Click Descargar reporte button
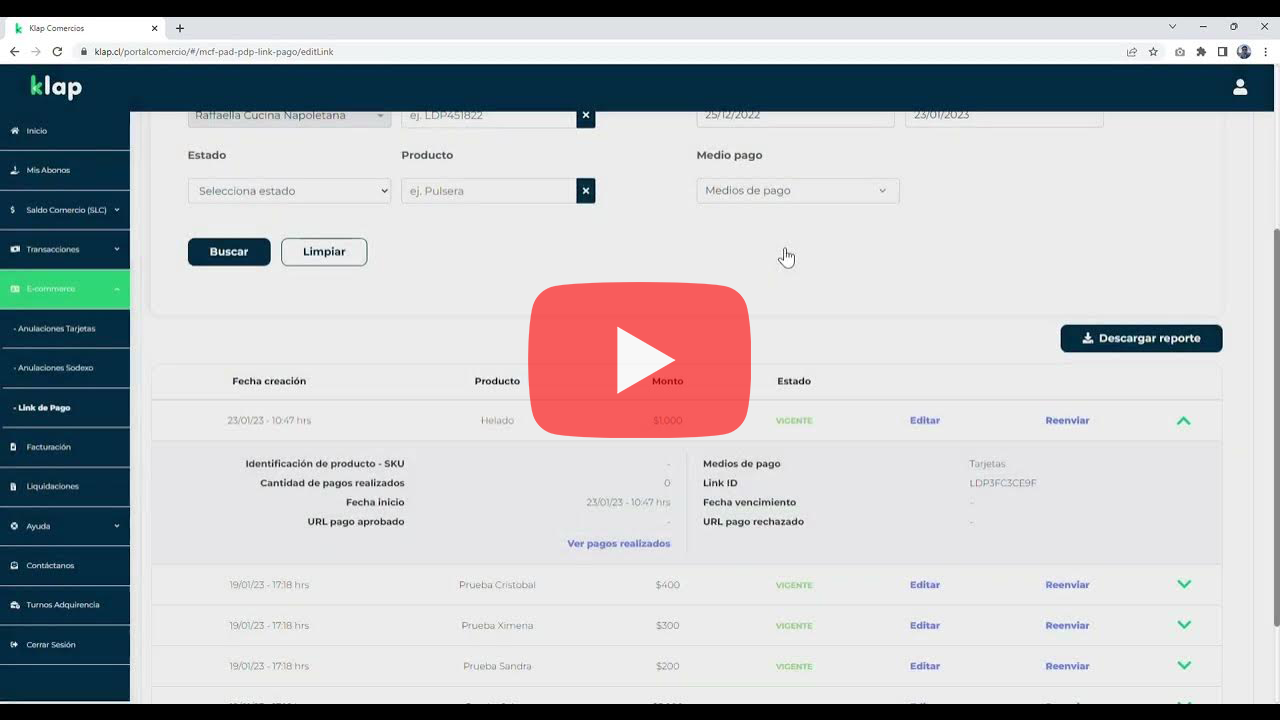The height and width of the screenshot is (720, 1280). 1141,338
